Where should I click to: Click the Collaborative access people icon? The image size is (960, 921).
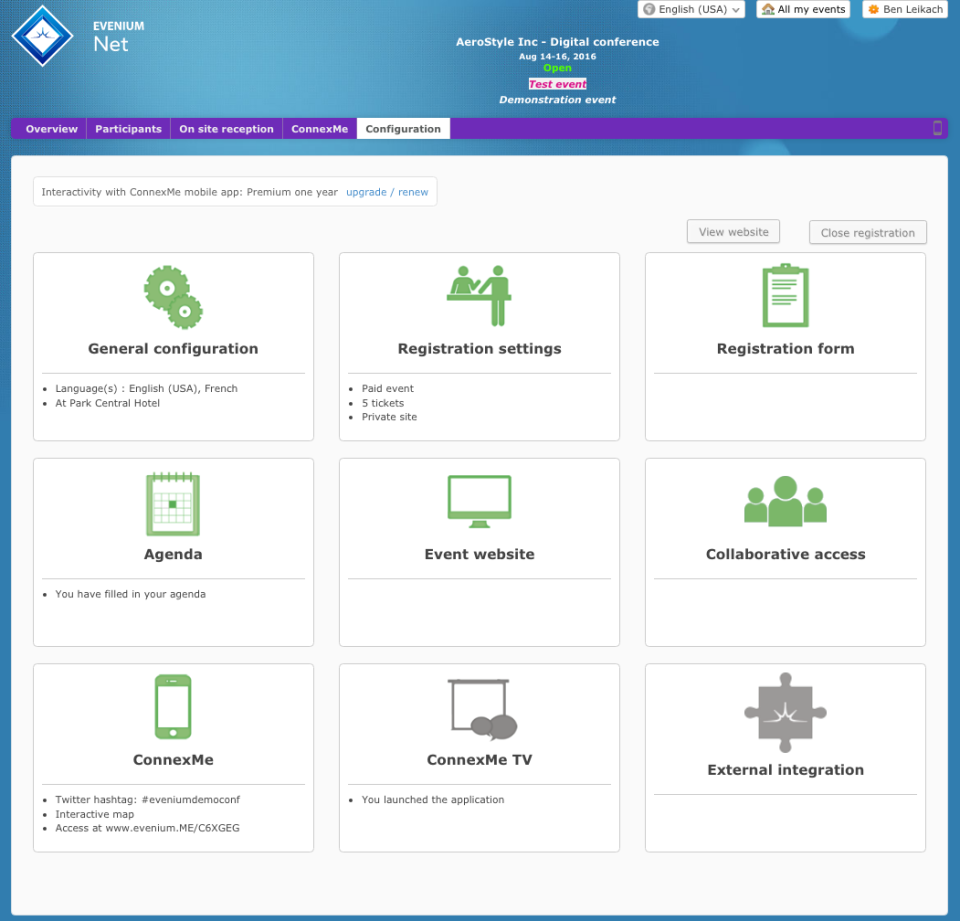coord(785,501)
